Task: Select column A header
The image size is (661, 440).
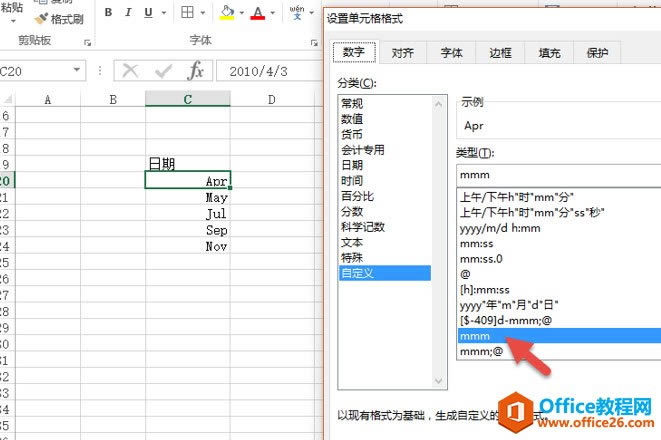Action: pyautogui.click(x=48, y=99)
